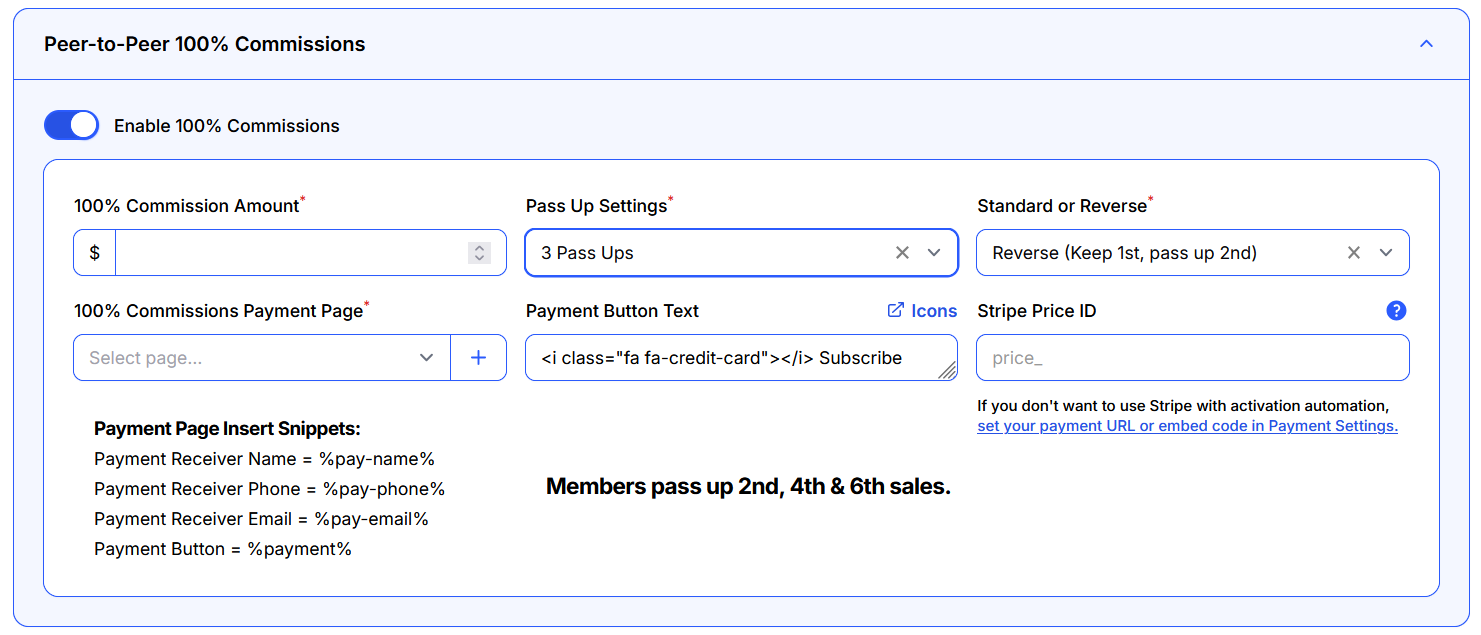Focus the Stripe Price ID field

pos(1192,358)
